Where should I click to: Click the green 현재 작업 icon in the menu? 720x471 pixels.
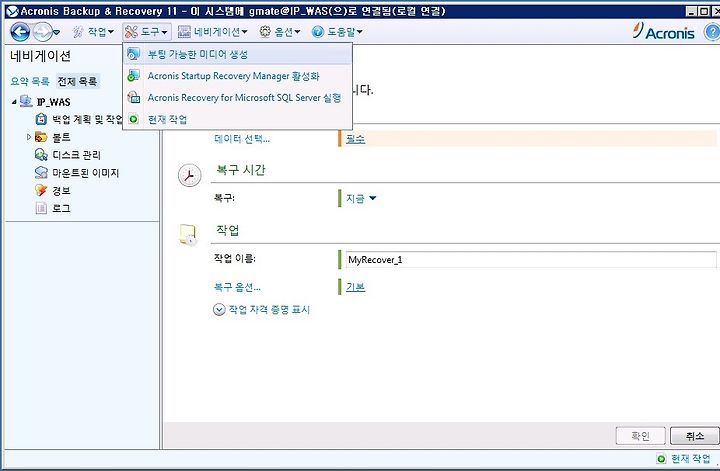[x=134, y=119]
